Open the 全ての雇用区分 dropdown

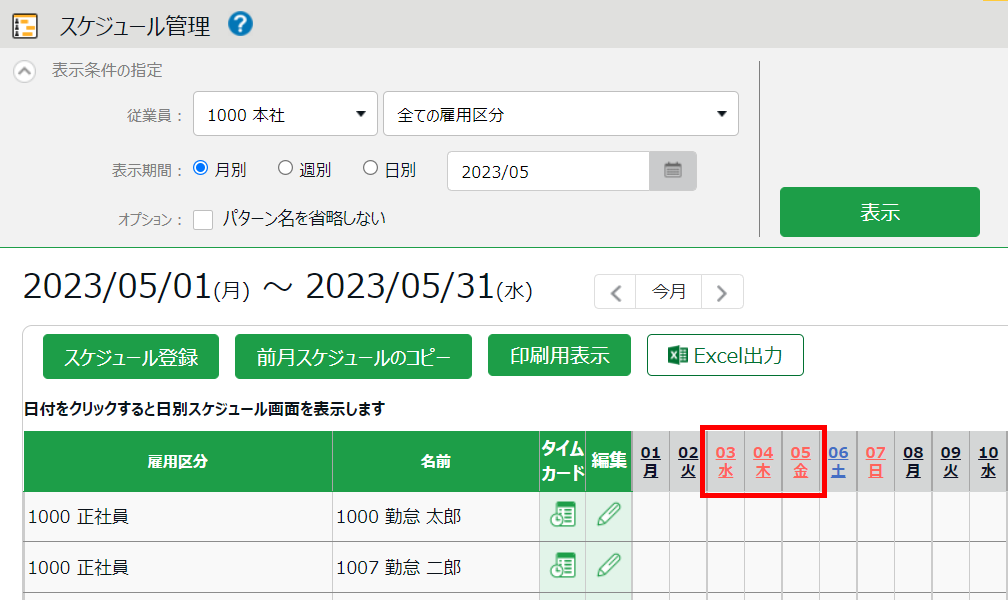coord(560,114)
